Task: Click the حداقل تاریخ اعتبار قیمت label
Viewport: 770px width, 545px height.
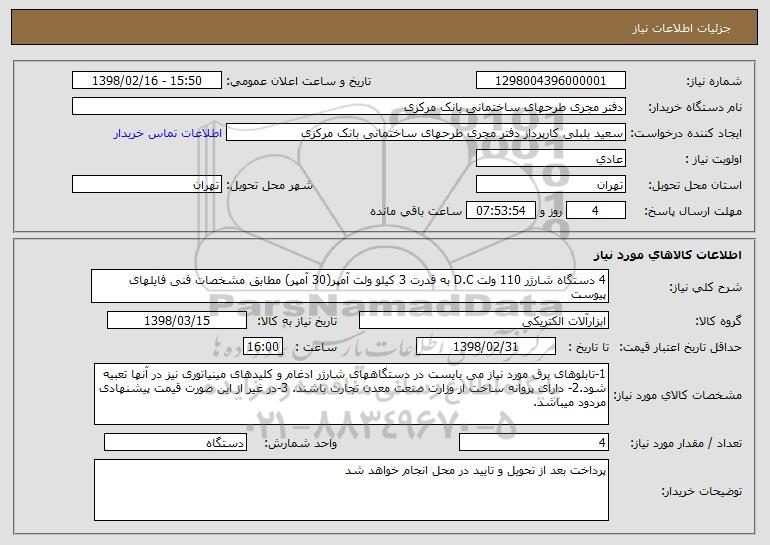Action: (680, 347)
